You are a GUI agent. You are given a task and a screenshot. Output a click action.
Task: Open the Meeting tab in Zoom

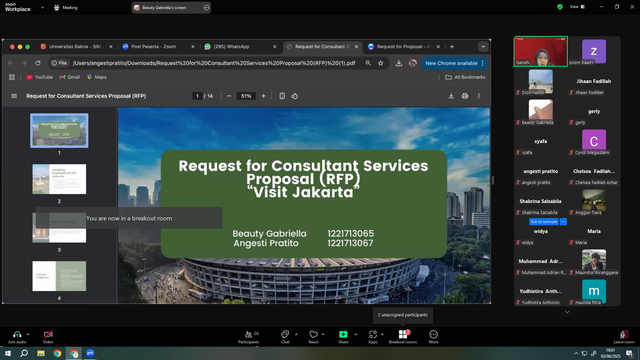66,7
